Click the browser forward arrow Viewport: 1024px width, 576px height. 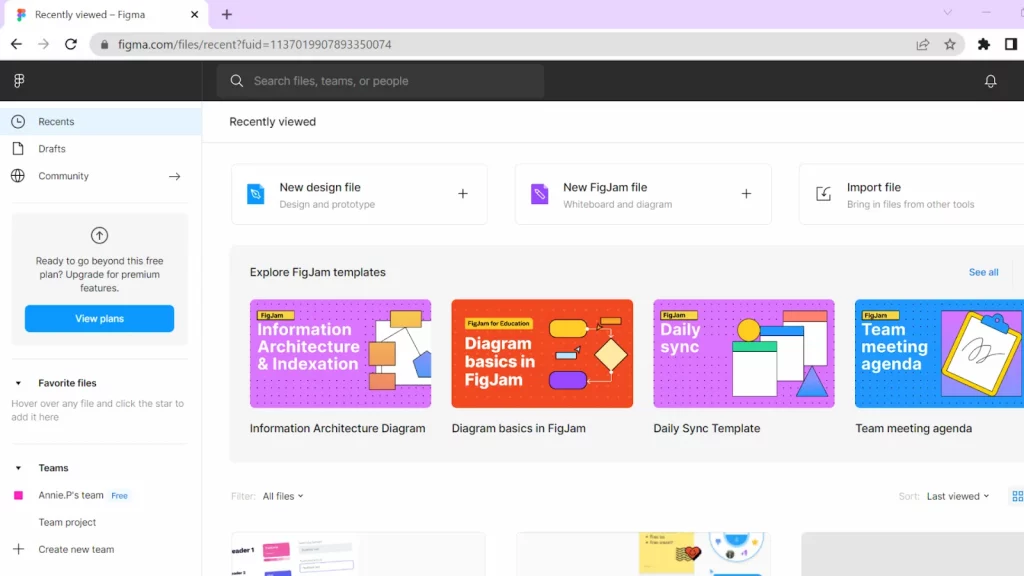click(x=43, y=44)
